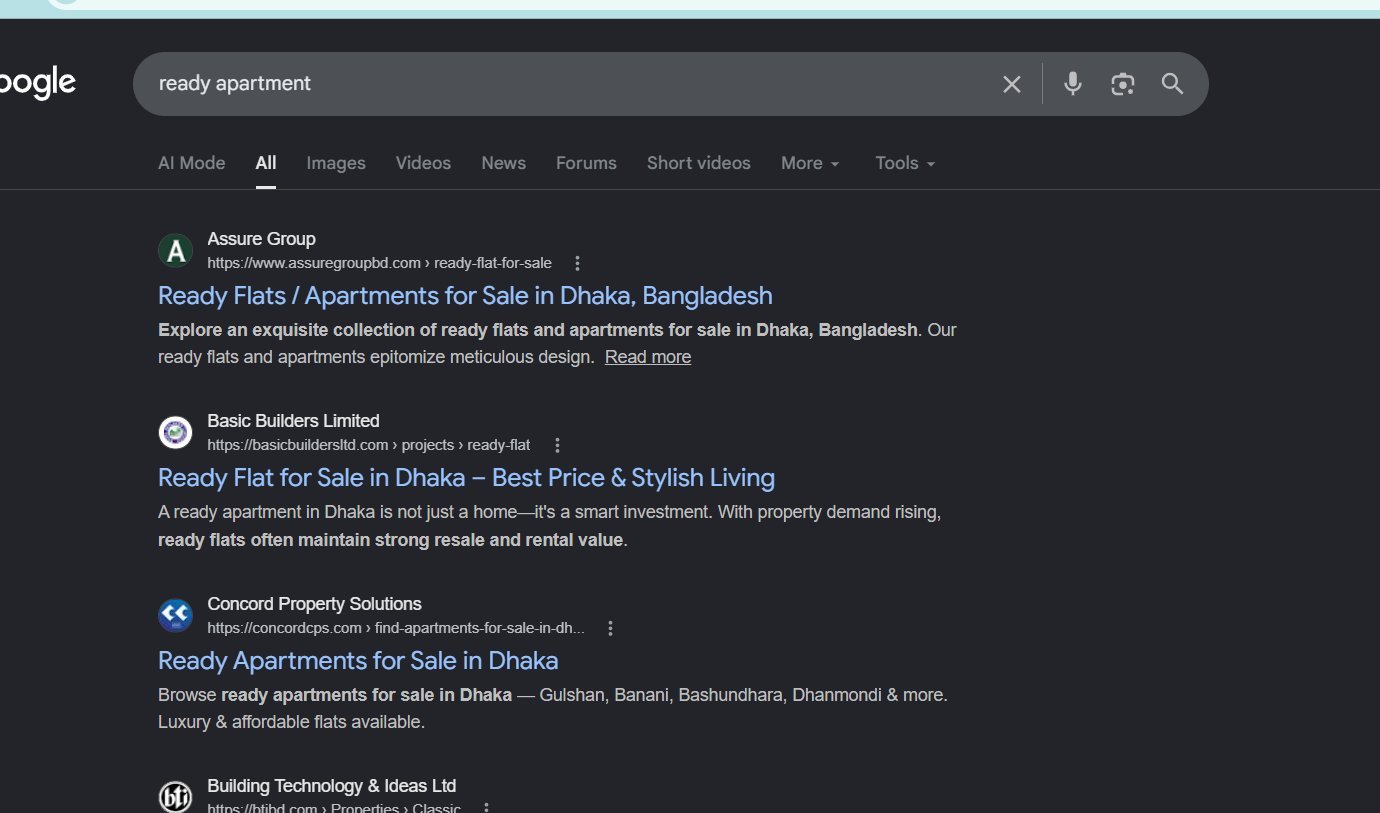Image resolution: width=1380 pixels, height=813 pixels.
Task: Open three-dot menu for Concord Property result
Action: (x=611, y=628)
